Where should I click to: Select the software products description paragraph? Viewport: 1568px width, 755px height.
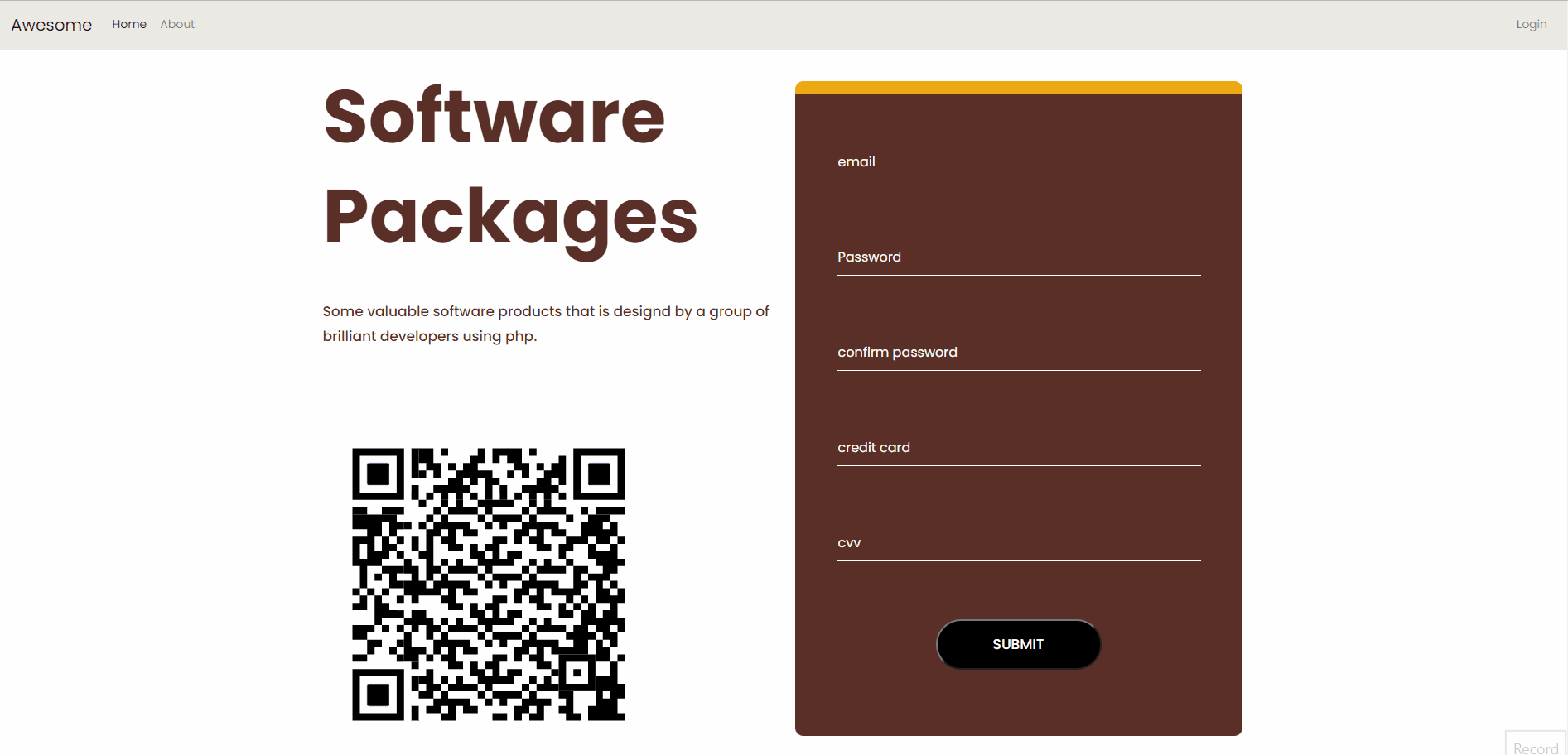click(x=546, y=324)
